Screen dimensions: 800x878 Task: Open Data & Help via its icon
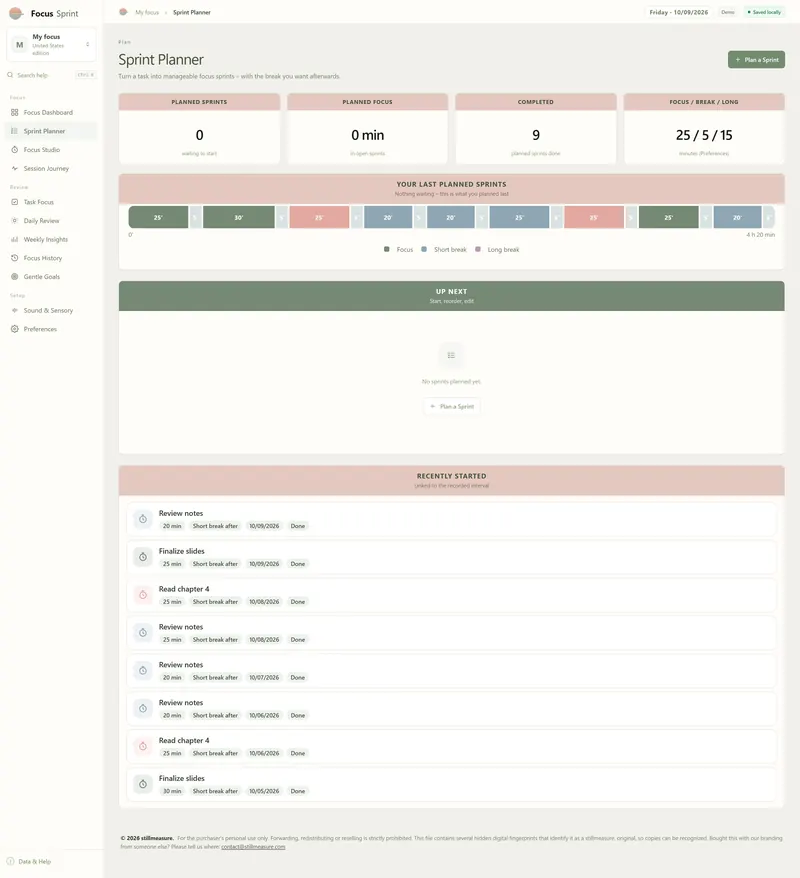tap(10, 861)
